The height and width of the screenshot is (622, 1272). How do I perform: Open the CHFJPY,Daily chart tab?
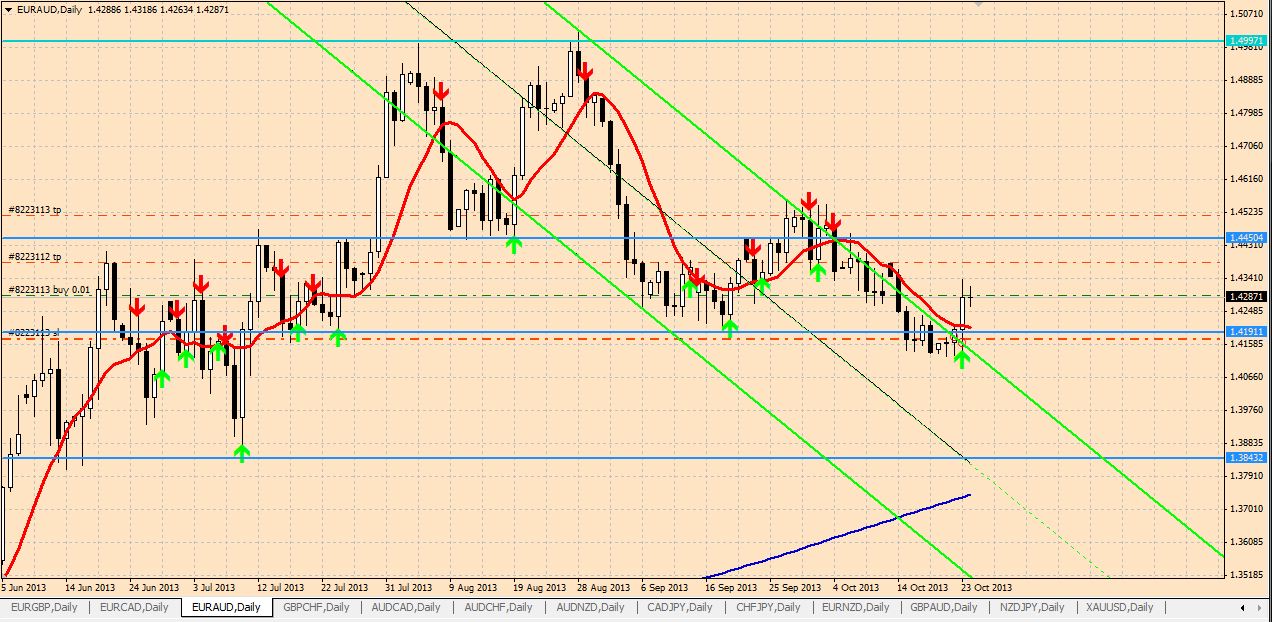coord(769,607)
